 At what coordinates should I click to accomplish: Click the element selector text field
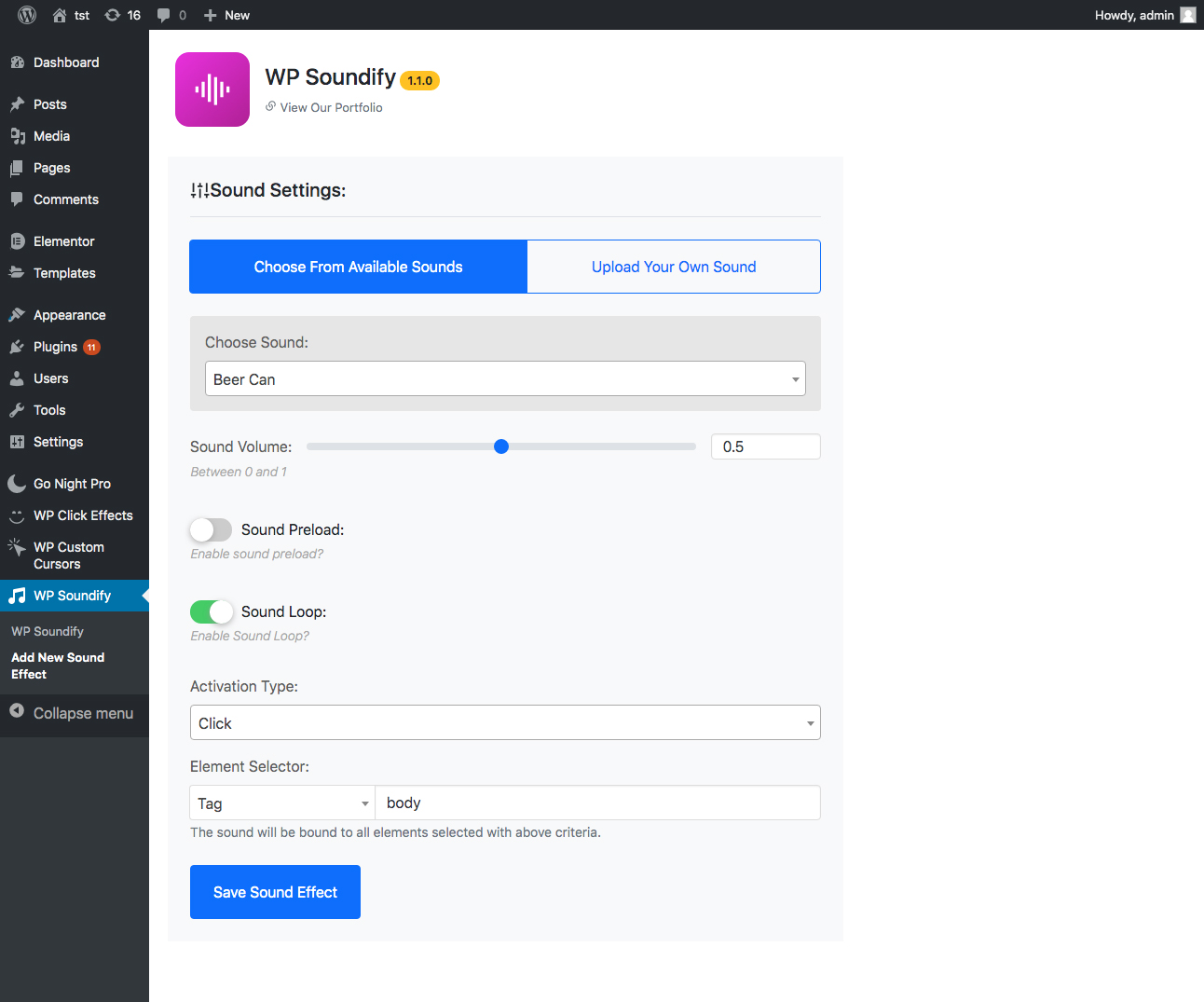[x=597, y=803]
